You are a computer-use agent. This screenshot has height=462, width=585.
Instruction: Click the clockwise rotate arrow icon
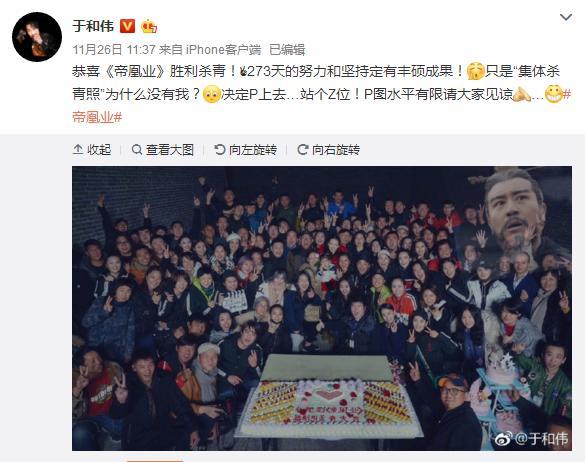(x=303, y=150)
